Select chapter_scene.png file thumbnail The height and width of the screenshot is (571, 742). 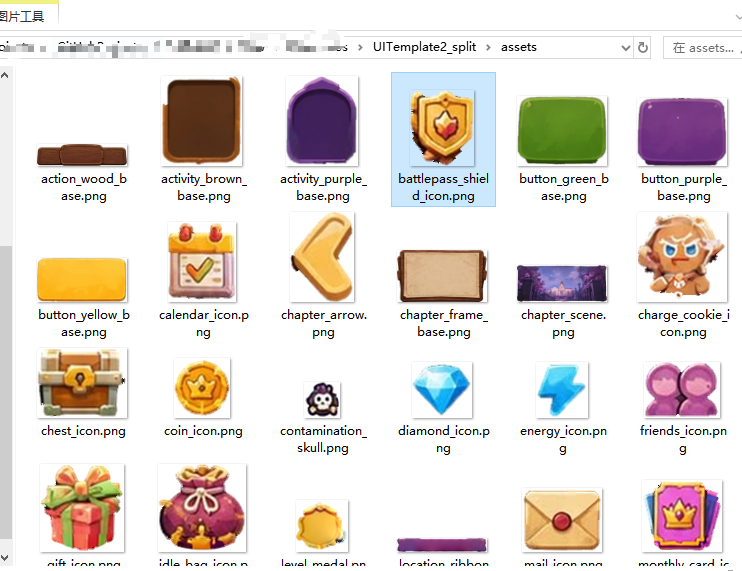[562, 283]
